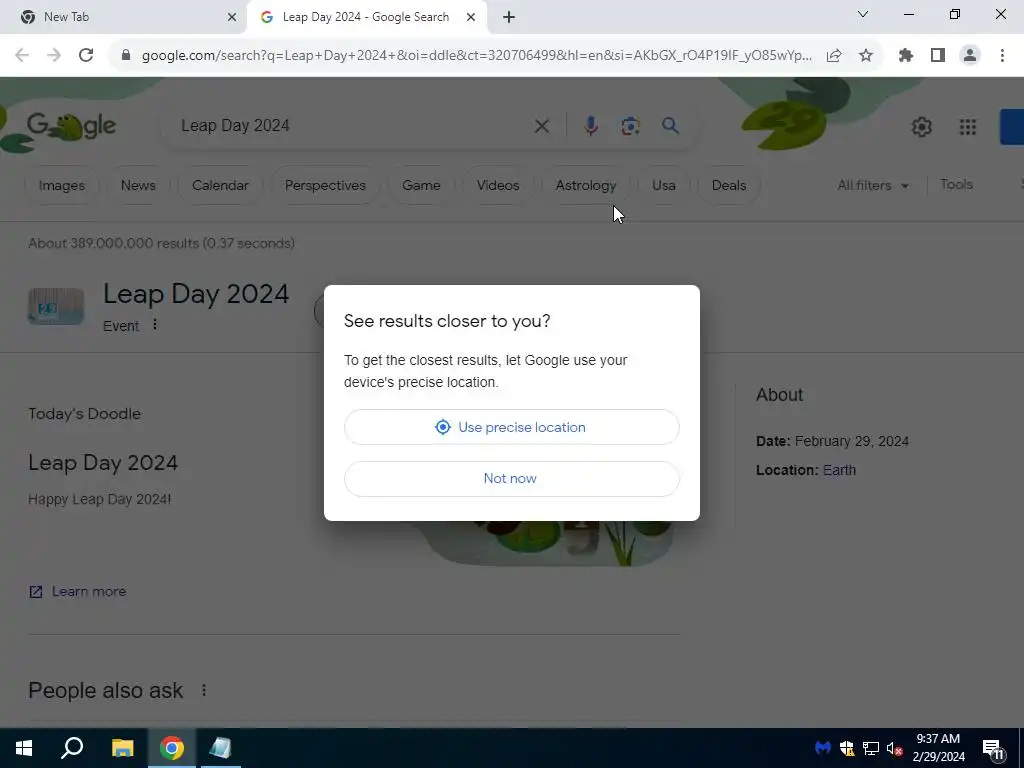This screenshot has width=1024, height=768.
Task: Close the New Tab tab
Action: click(232, 17)
